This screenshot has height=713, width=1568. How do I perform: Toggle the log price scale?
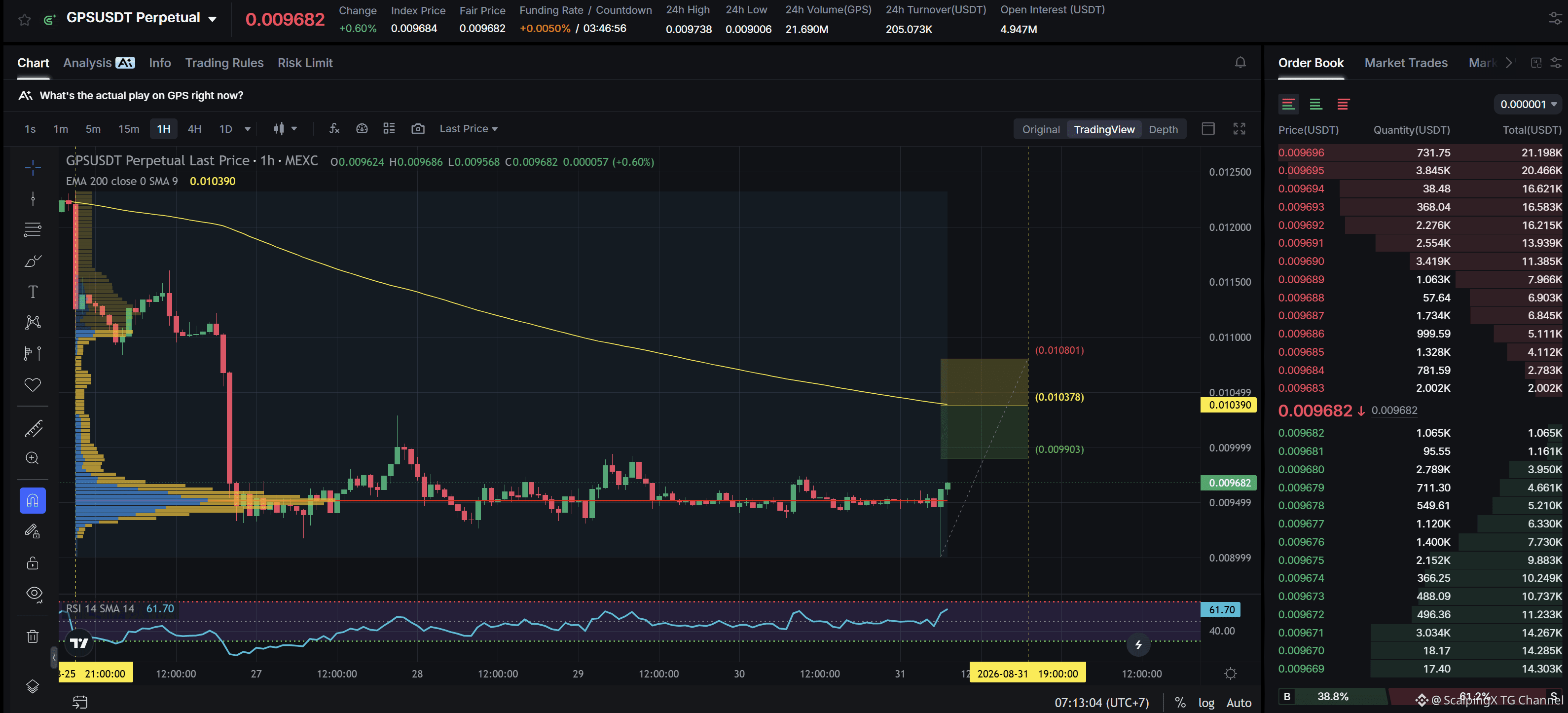pyautogui.click(x=1206, y=702)
